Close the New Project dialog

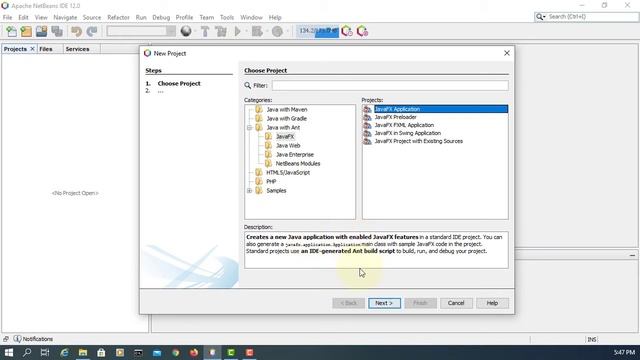click(x=507, y=53)
